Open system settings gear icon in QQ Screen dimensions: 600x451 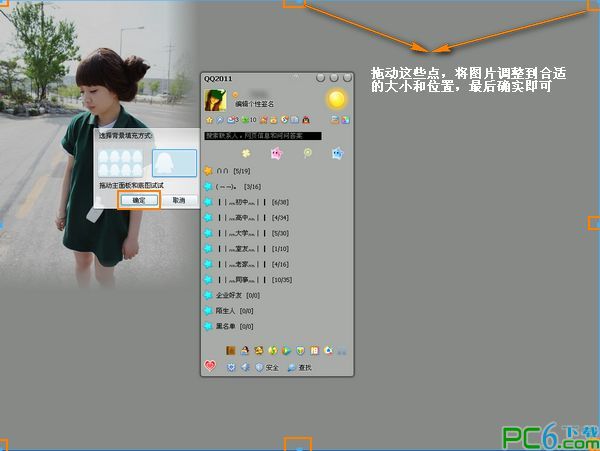(232, 367)
